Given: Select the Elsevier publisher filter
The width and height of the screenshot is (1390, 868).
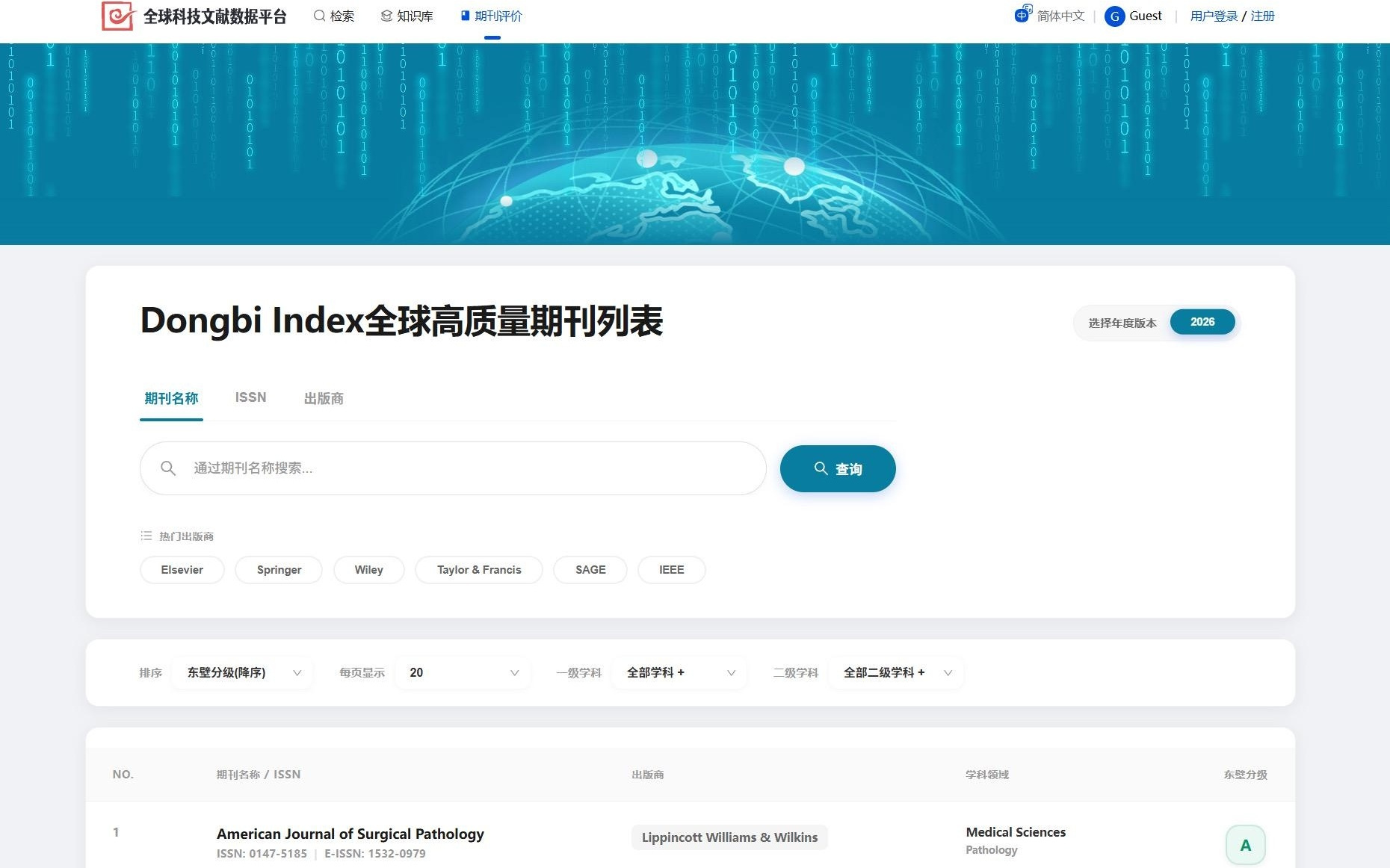Looking at the screenshot, I should (x=182, y=569).
